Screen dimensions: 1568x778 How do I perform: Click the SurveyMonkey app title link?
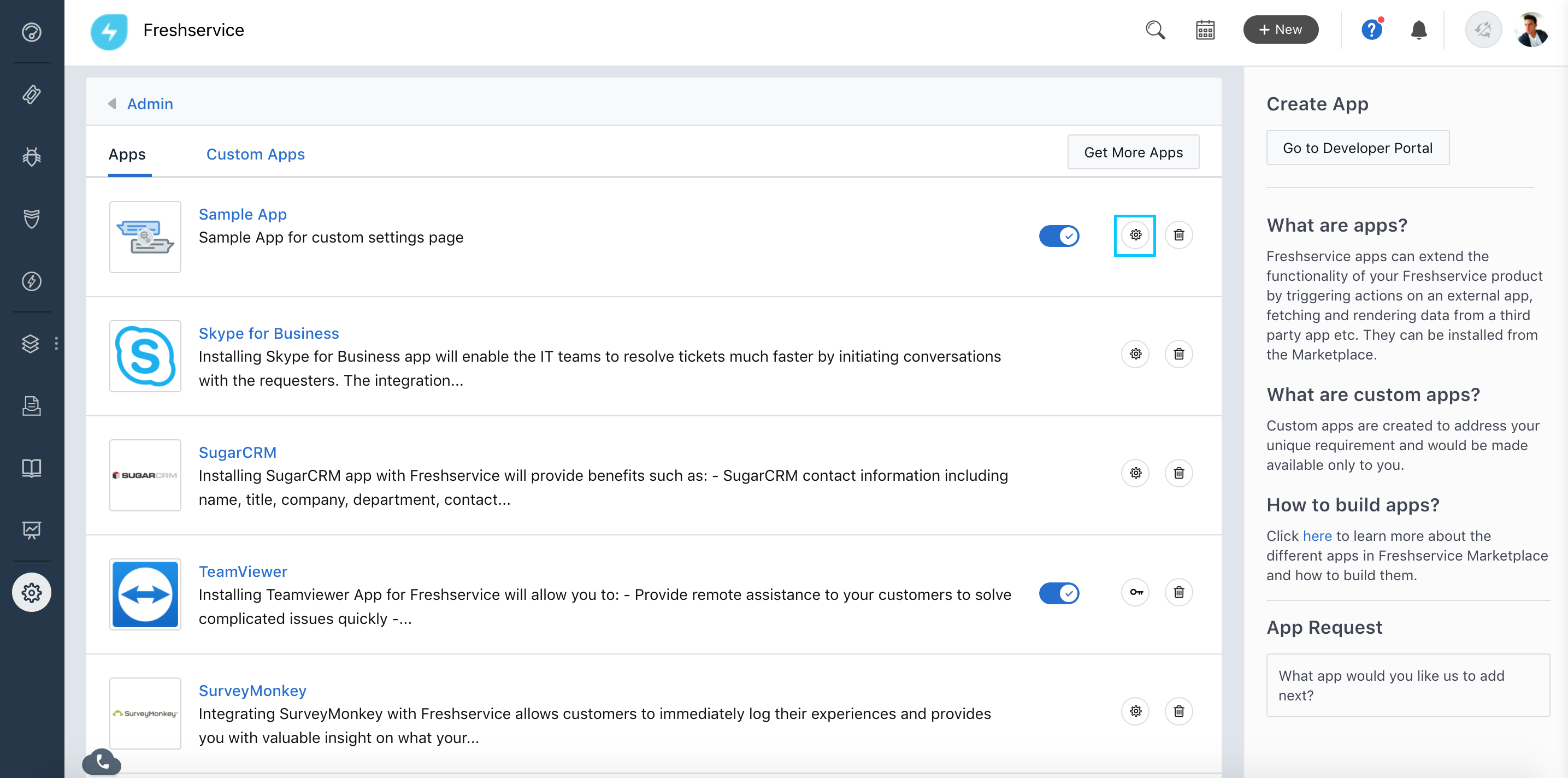click(x=253, y=690)
